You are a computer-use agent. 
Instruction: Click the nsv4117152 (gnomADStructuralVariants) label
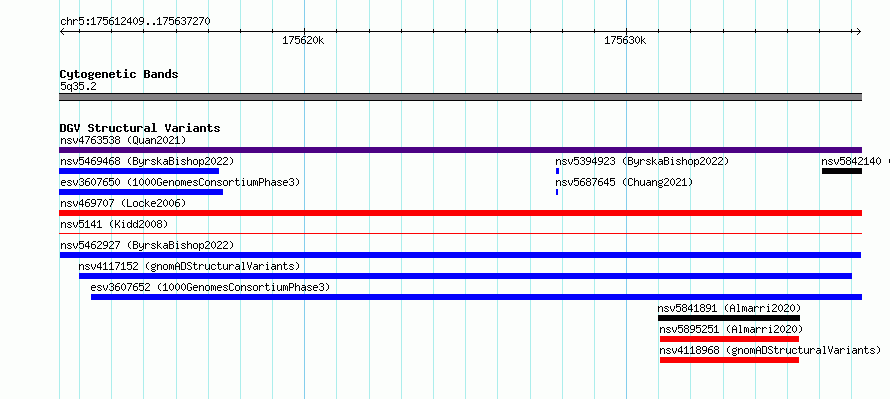point(190,266)
